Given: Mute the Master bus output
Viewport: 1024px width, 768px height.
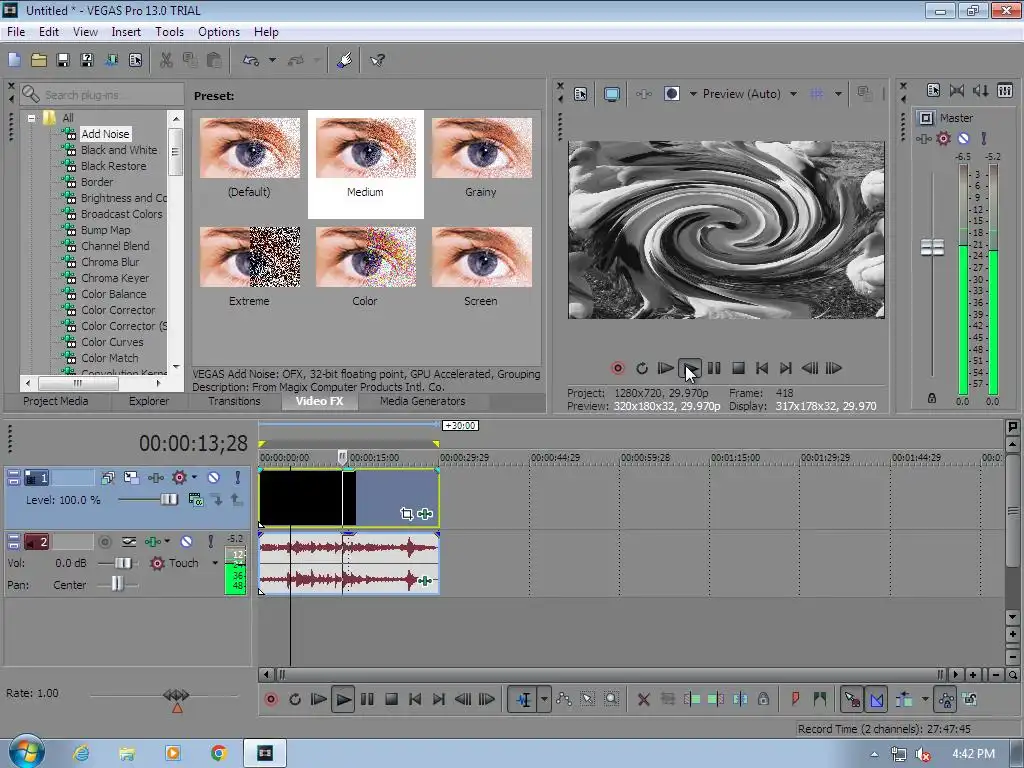Looking at the screenshot, I should click(x=963, y=138).
